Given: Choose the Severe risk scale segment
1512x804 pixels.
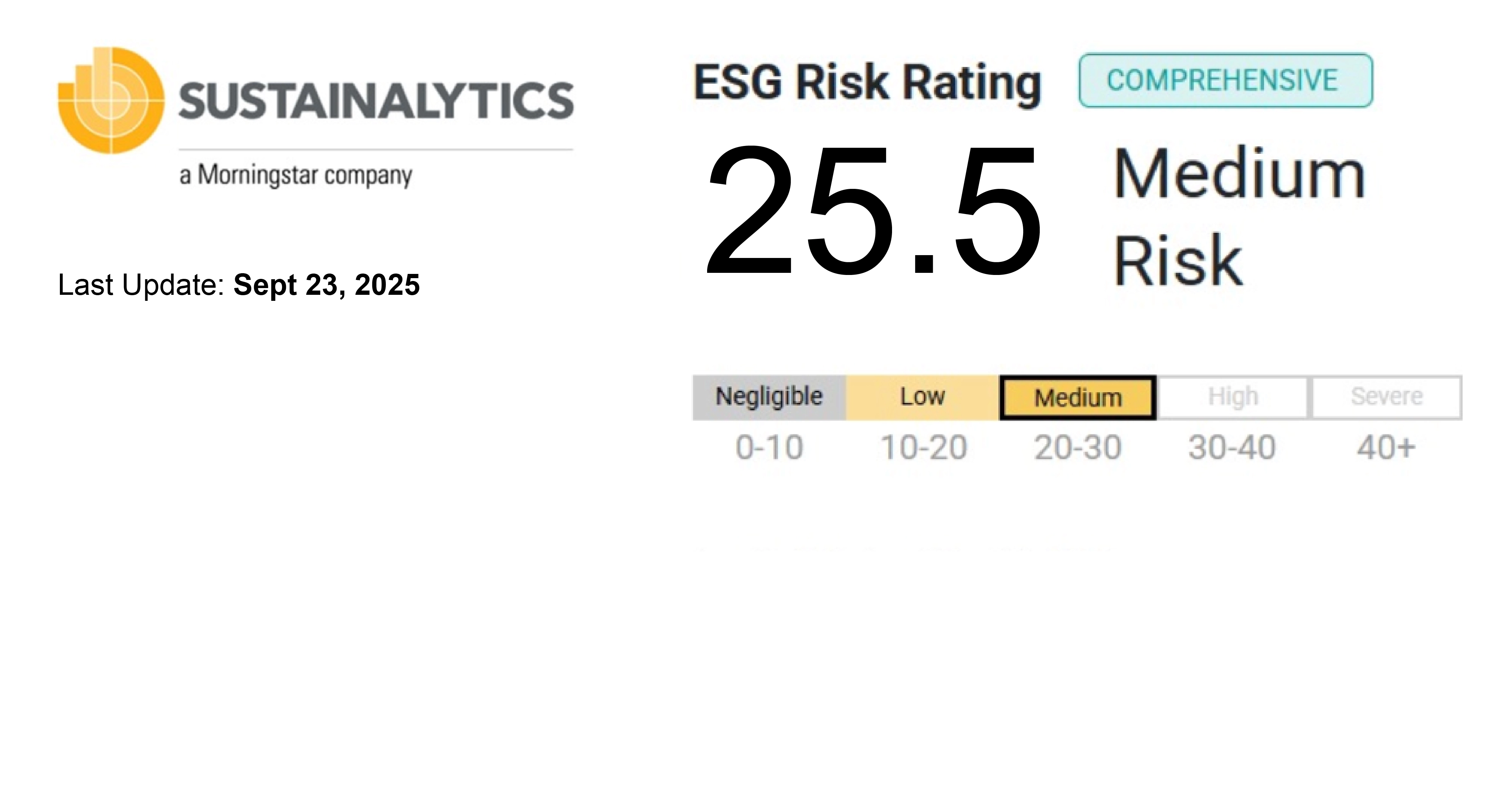Looking at the screenshot, I should pyautogui.click(x=1386, y=397).
